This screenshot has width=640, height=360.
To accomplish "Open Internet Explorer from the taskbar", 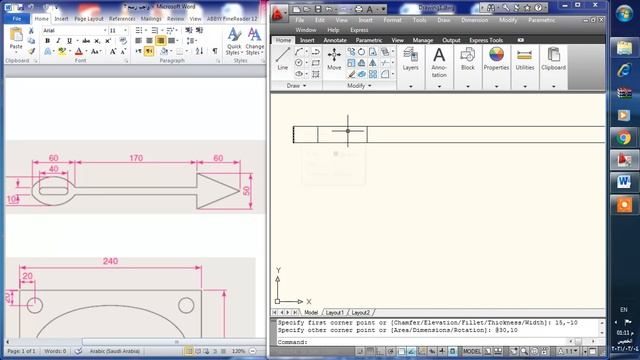I will [624, 71].
